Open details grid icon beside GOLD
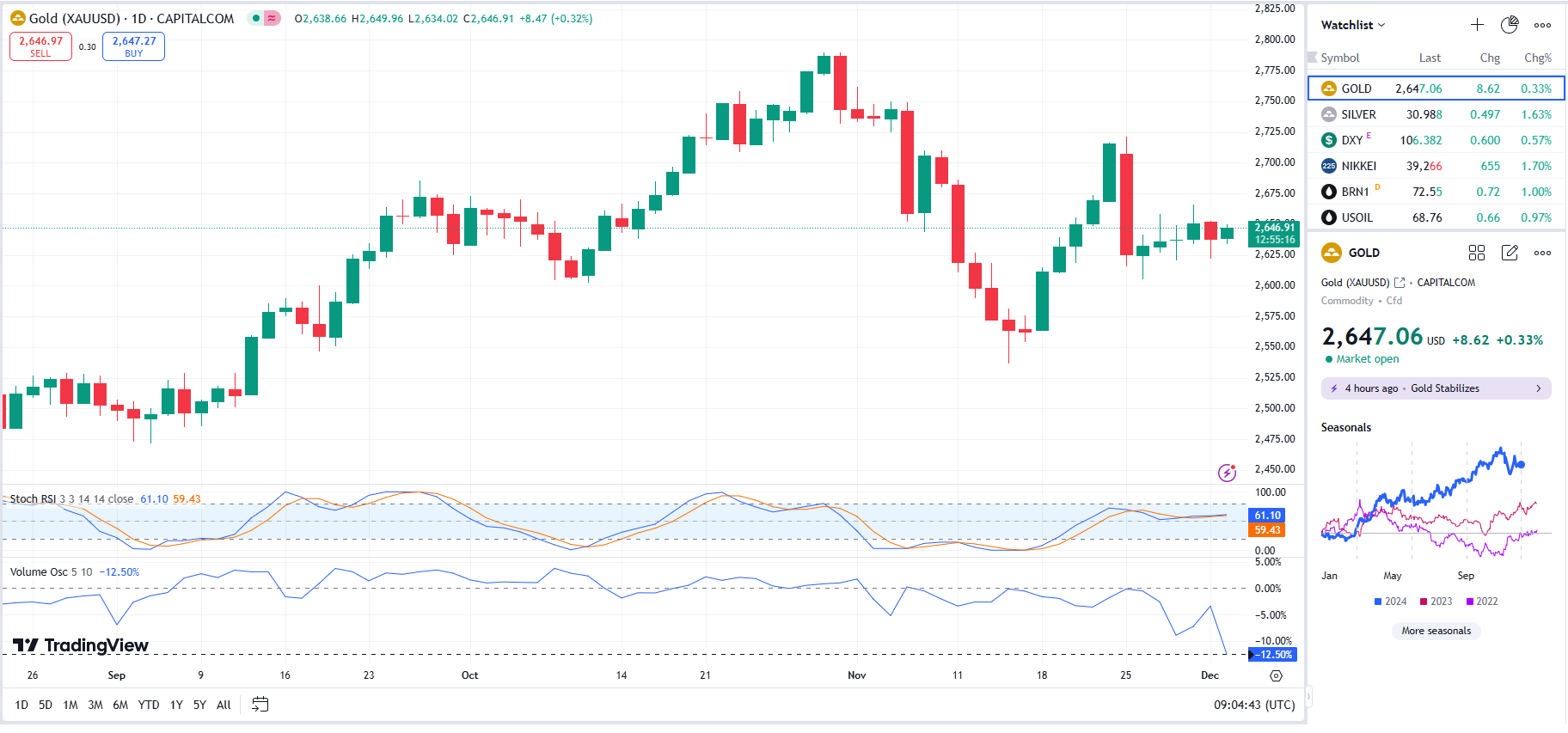The image size is (1568, 733). coord(1477,253)
